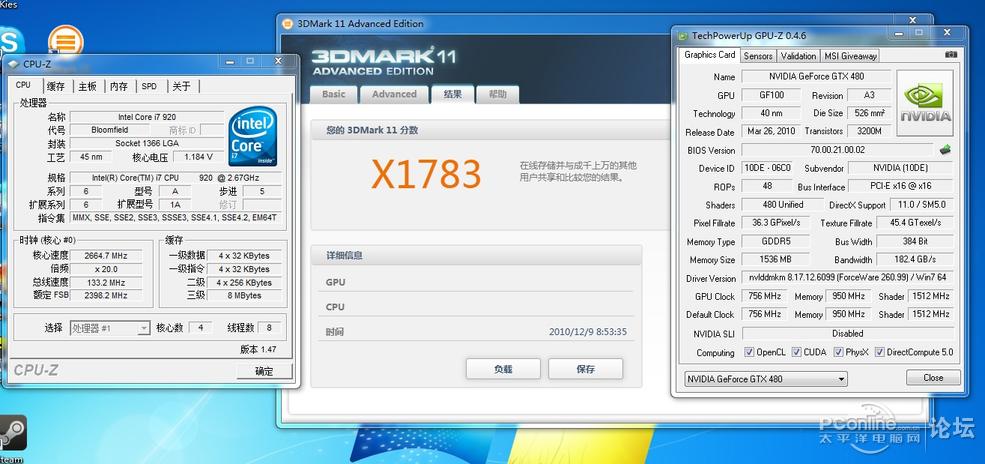Open the Steam desktop icon
Image resolution: width=985 pixels, height=464 pixels.
point(13,433)
